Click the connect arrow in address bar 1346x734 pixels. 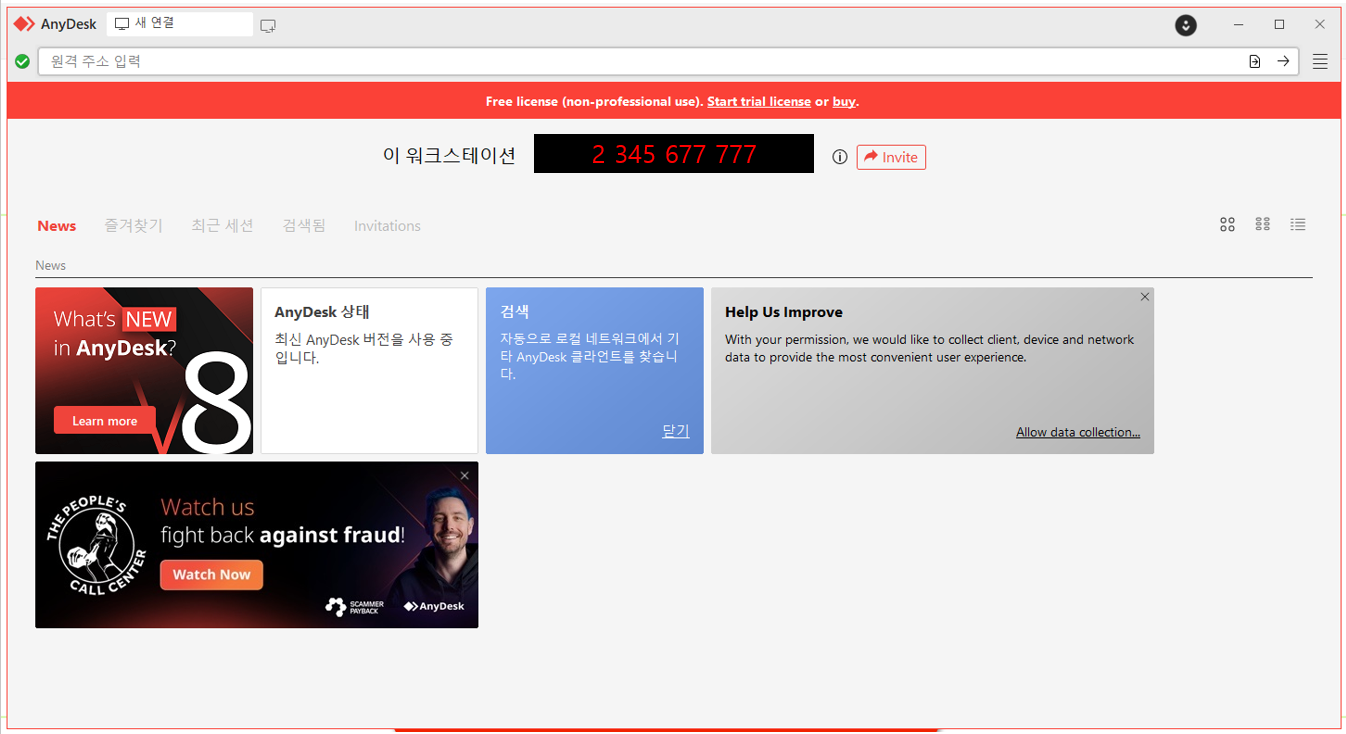1283,62
